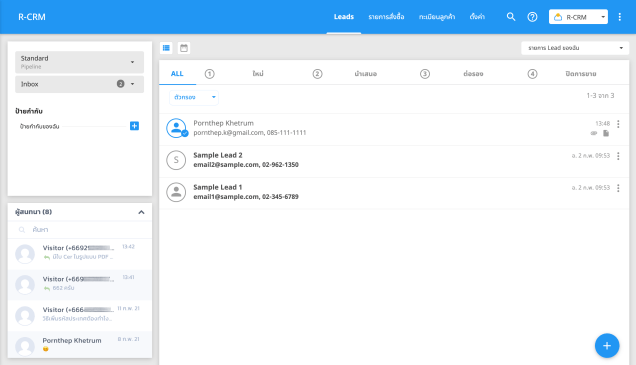Open Sample Lead 2 row options menu
The width and height of the screenshot is (636, 365).
[x=618, y=156]
